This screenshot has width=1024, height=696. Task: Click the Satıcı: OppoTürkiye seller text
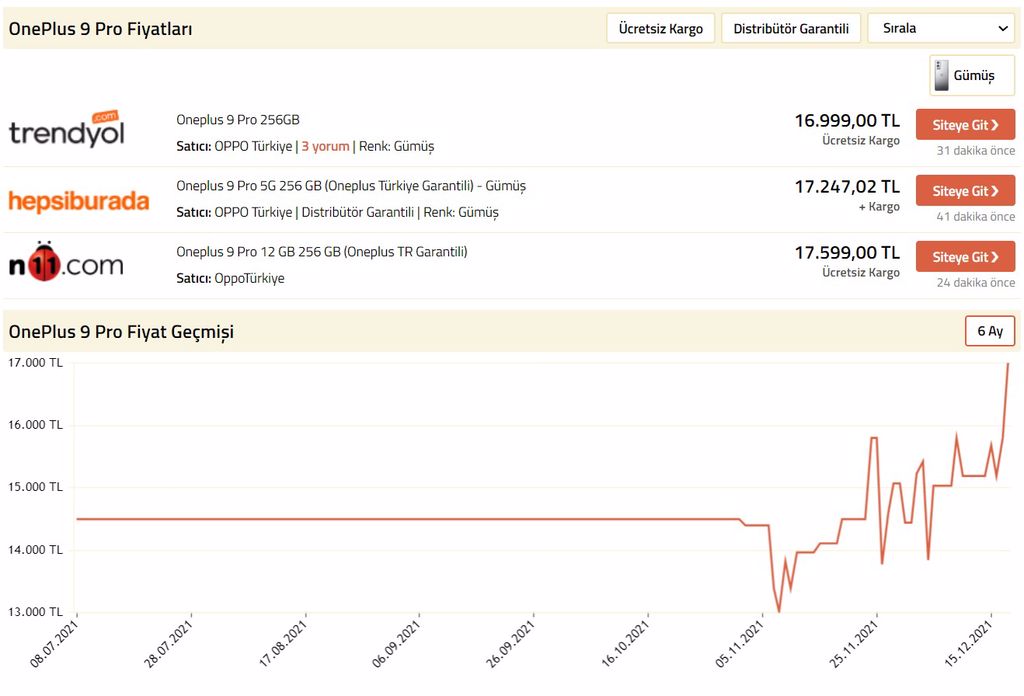pos(231,278)
